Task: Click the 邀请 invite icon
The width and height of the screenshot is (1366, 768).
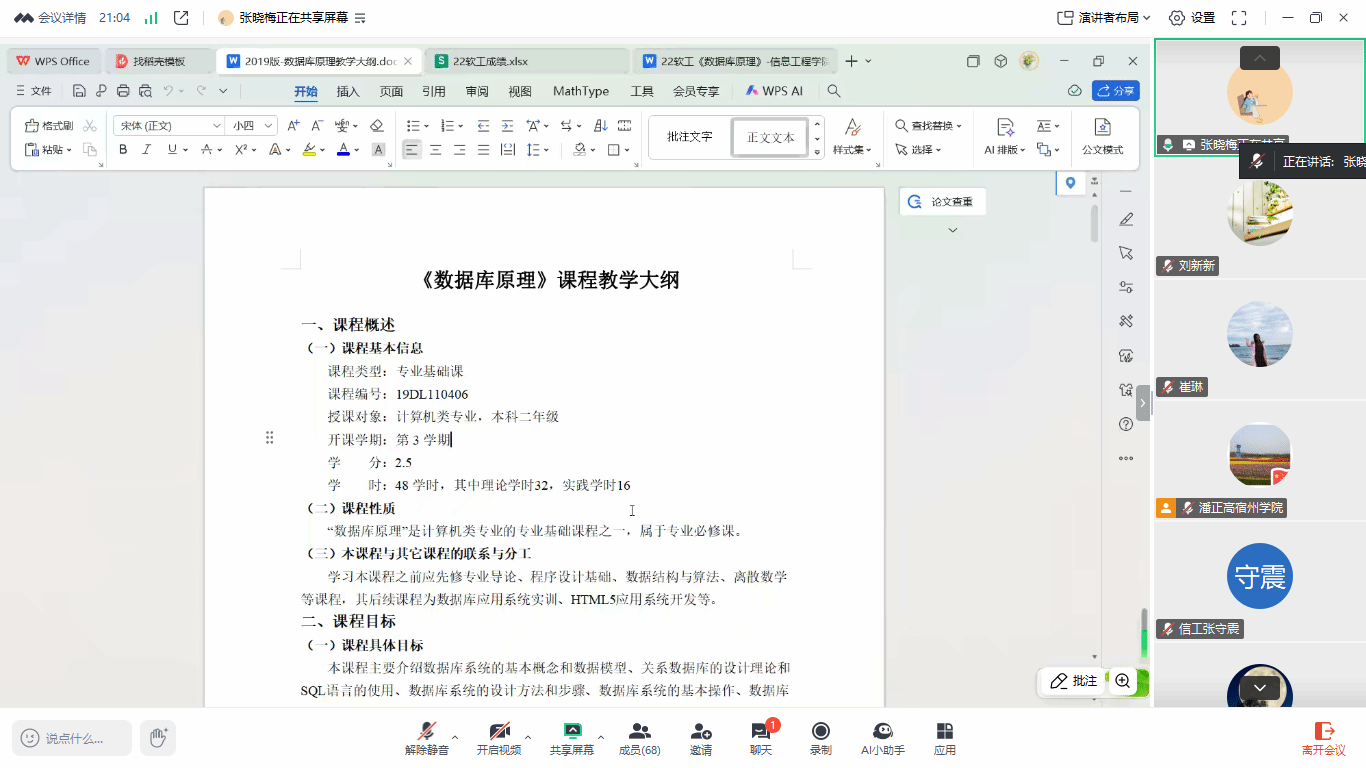Action: (x=701, y=738)
